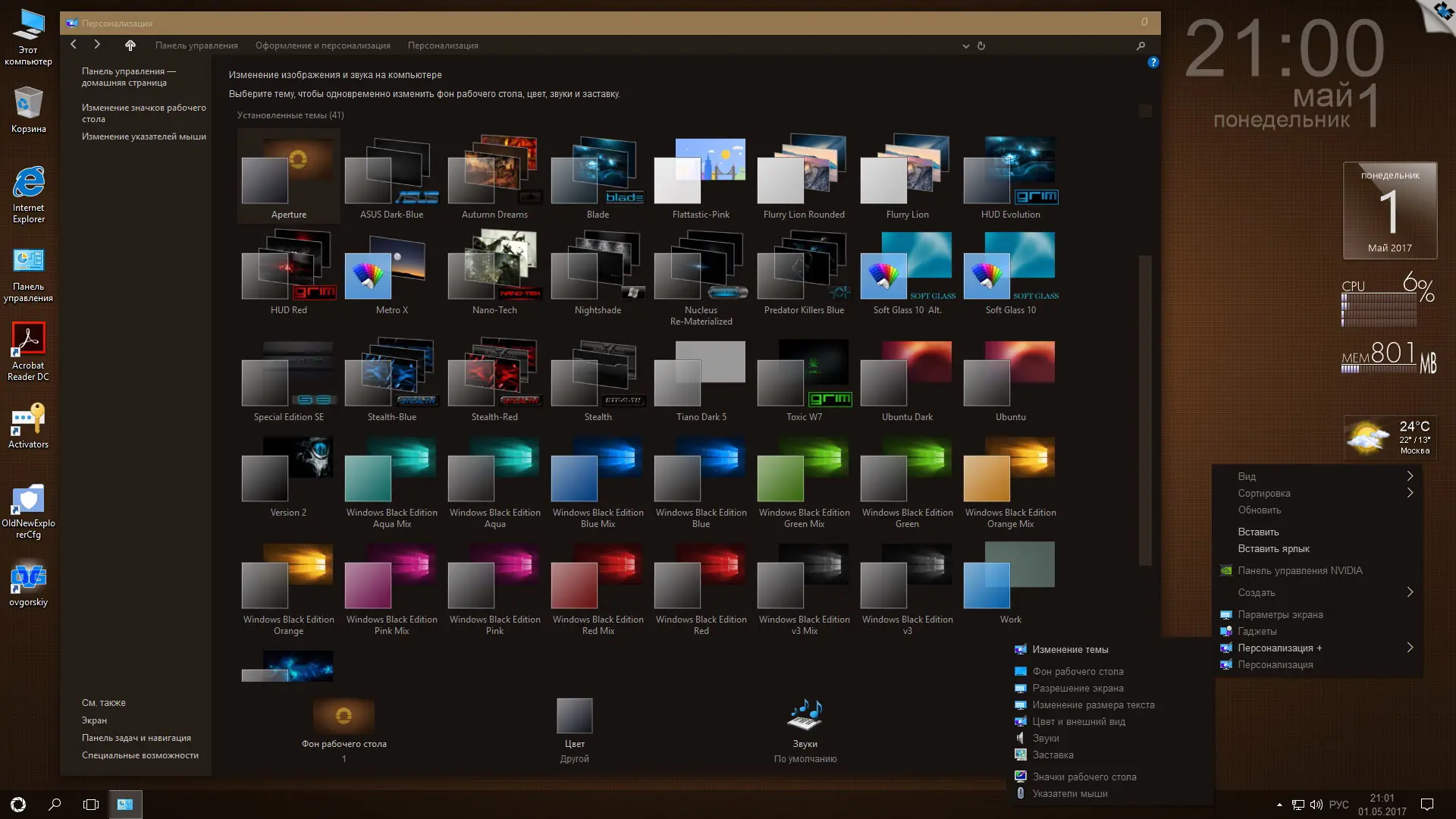
Task: Click the Recycle Bin (Корзина) icon
Action: click(x=28, y=103)
